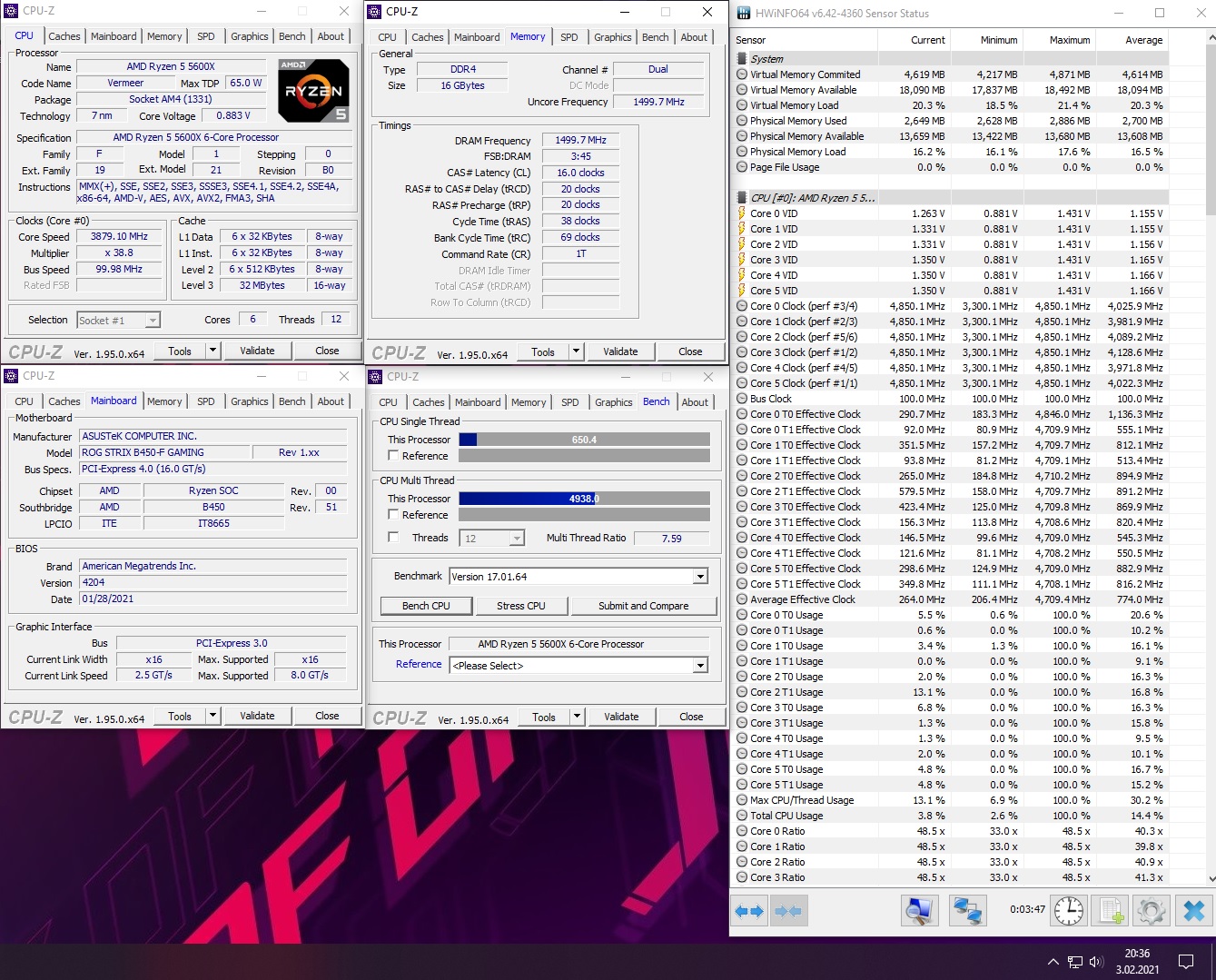Click the System section header icon
Screen dimensions: 1216x980
(x=742, y=59)
